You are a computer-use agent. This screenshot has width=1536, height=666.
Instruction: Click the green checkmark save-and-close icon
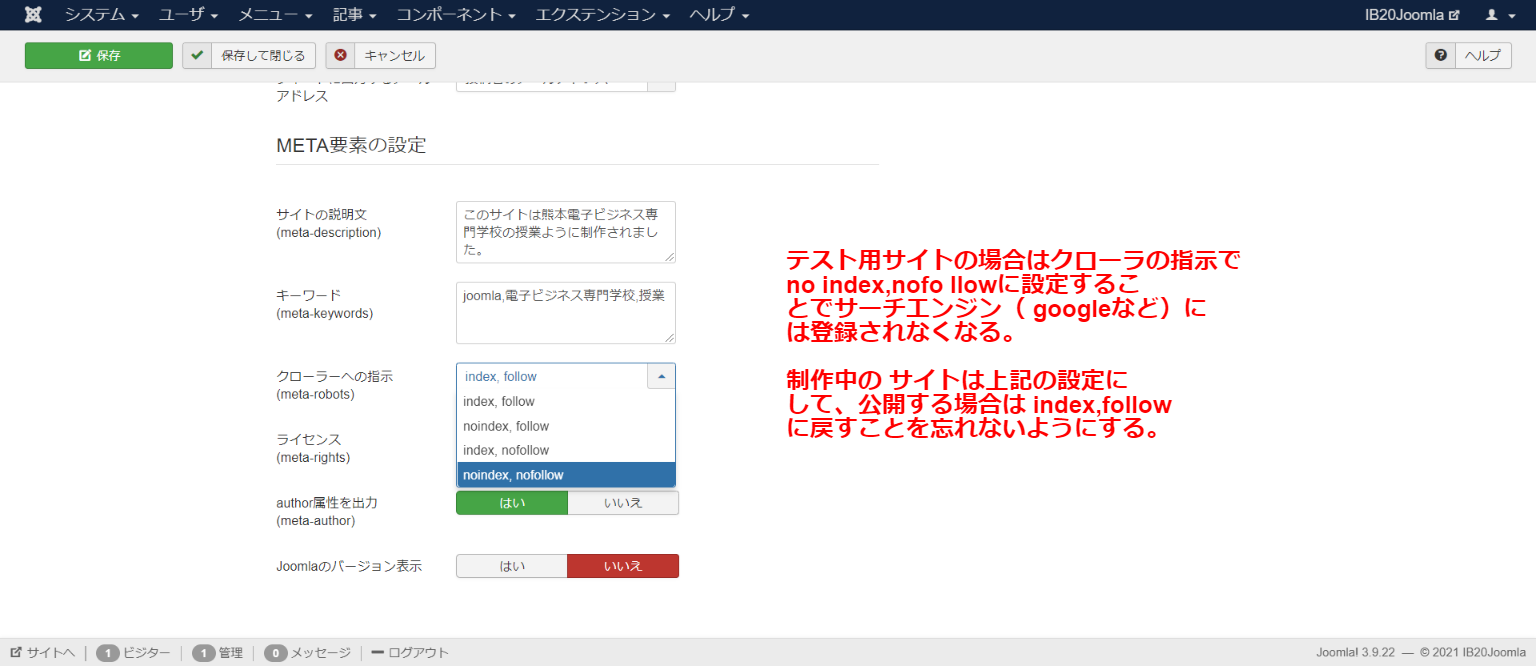pos(197,56)
